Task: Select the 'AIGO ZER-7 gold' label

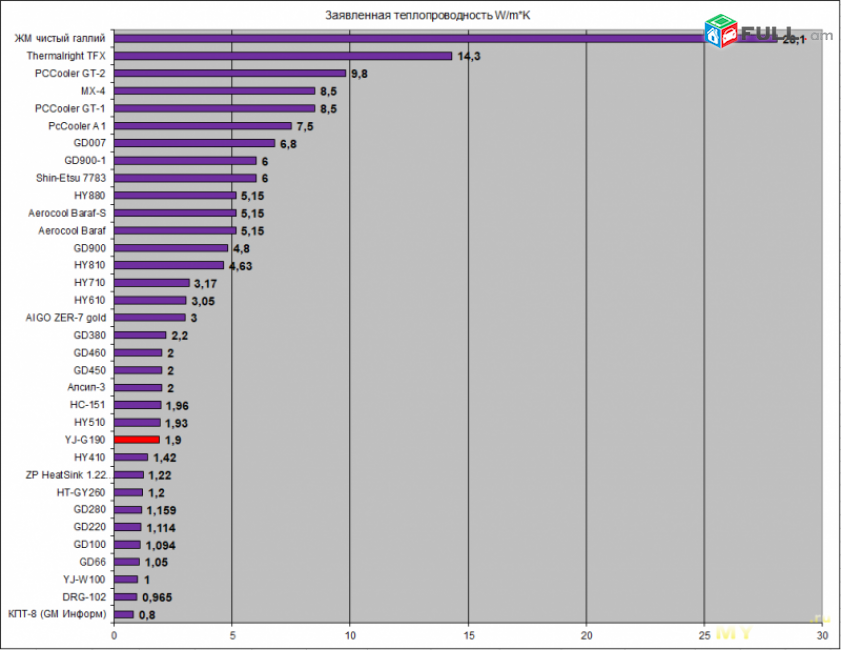Action: coord(65,317)
